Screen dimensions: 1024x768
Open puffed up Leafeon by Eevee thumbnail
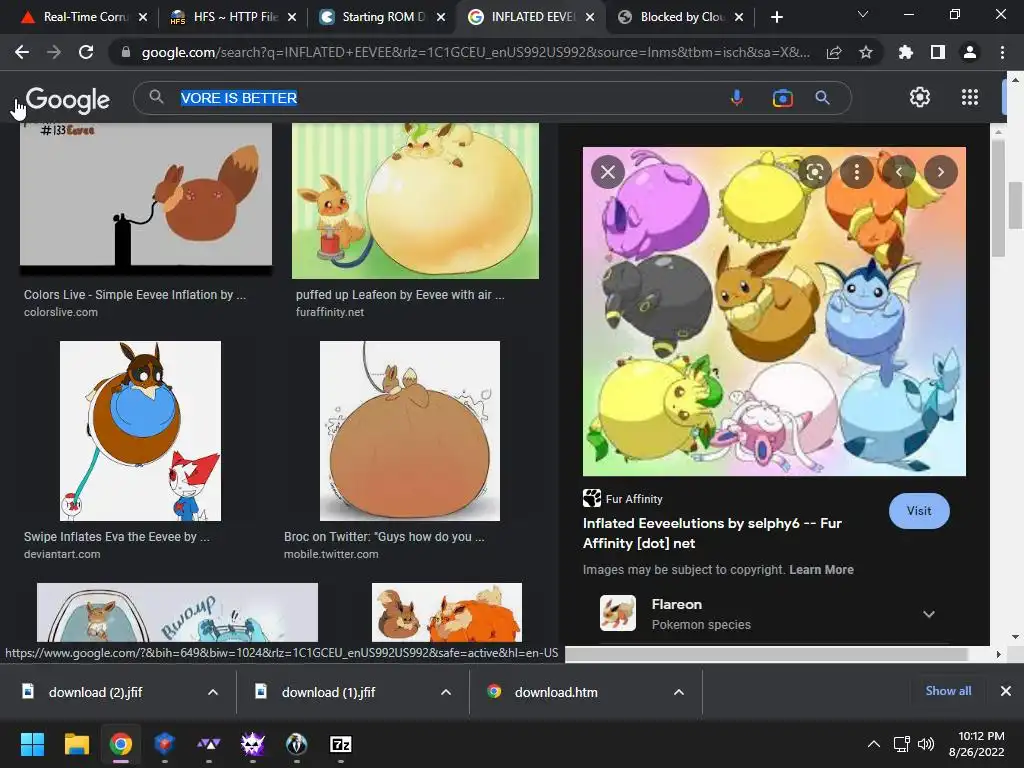click(415, 200)
